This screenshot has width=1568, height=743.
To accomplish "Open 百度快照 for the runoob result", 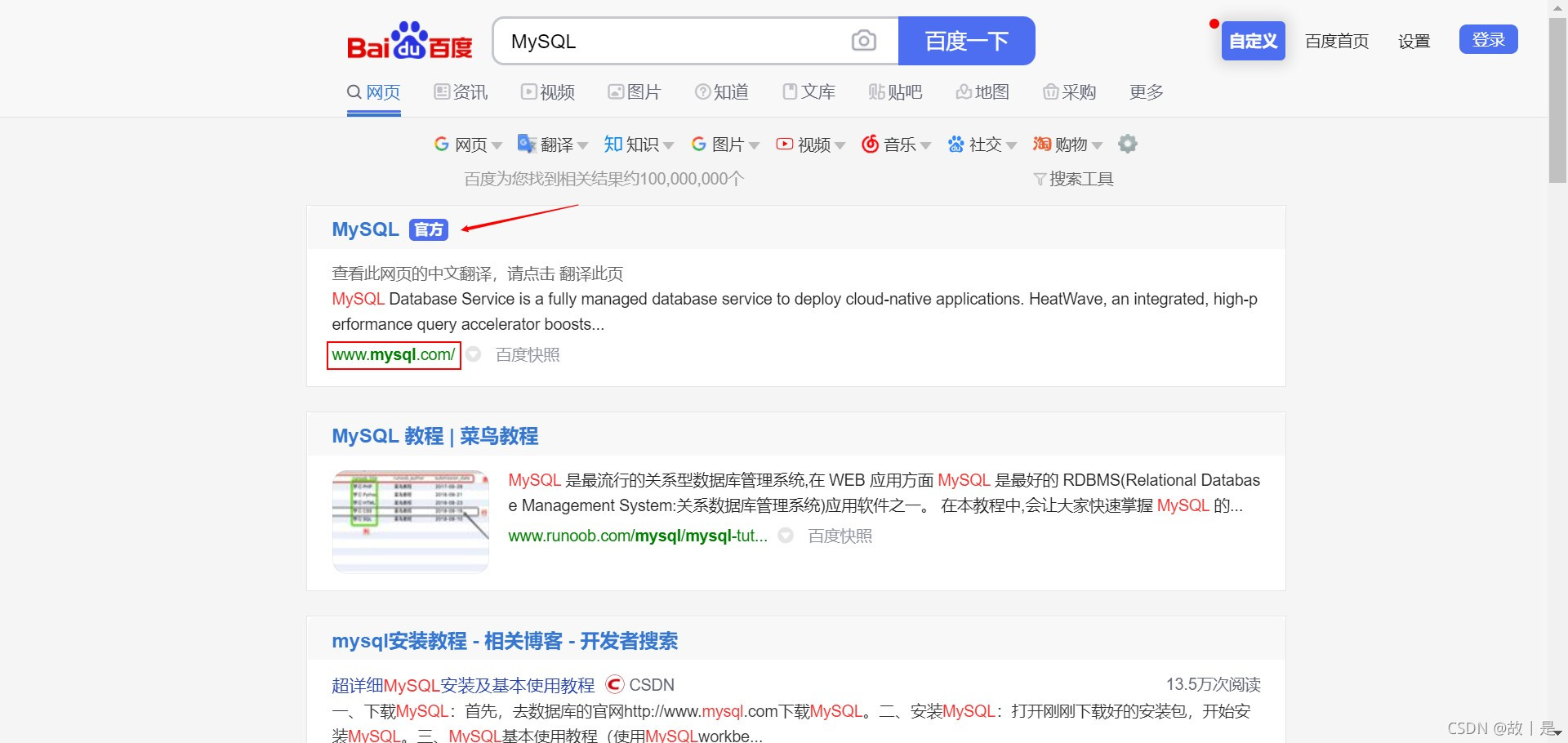I will tap(840, 536).
